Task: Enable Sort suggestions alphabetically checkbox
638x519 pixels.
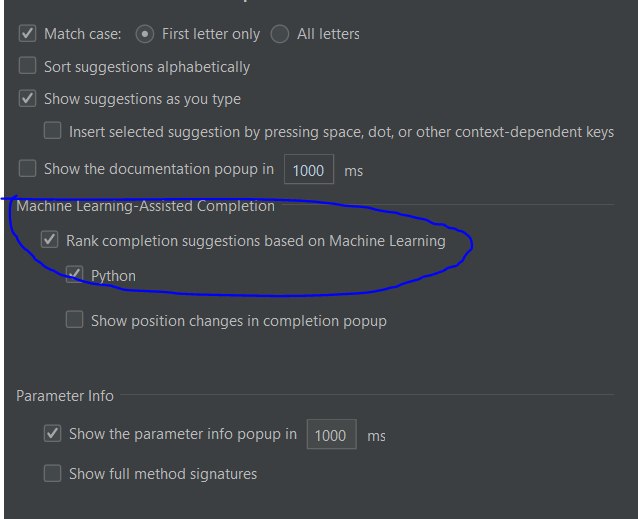Action: (28, 67)
